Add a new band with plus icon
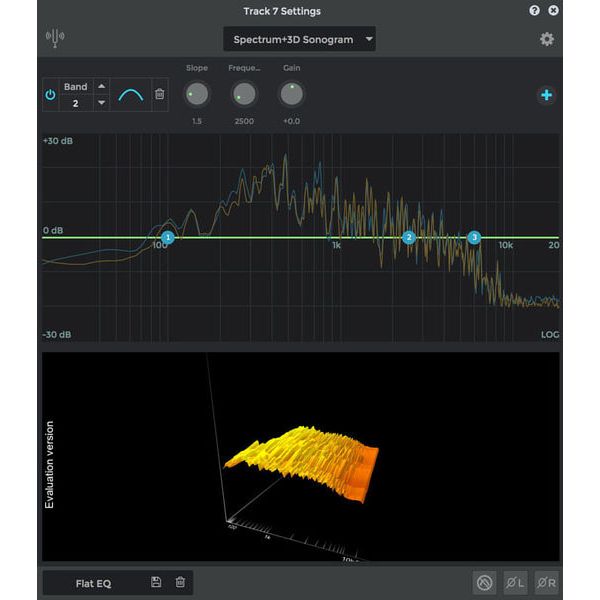Viewport: 600px width, 600px height. [x=546, y=95]
